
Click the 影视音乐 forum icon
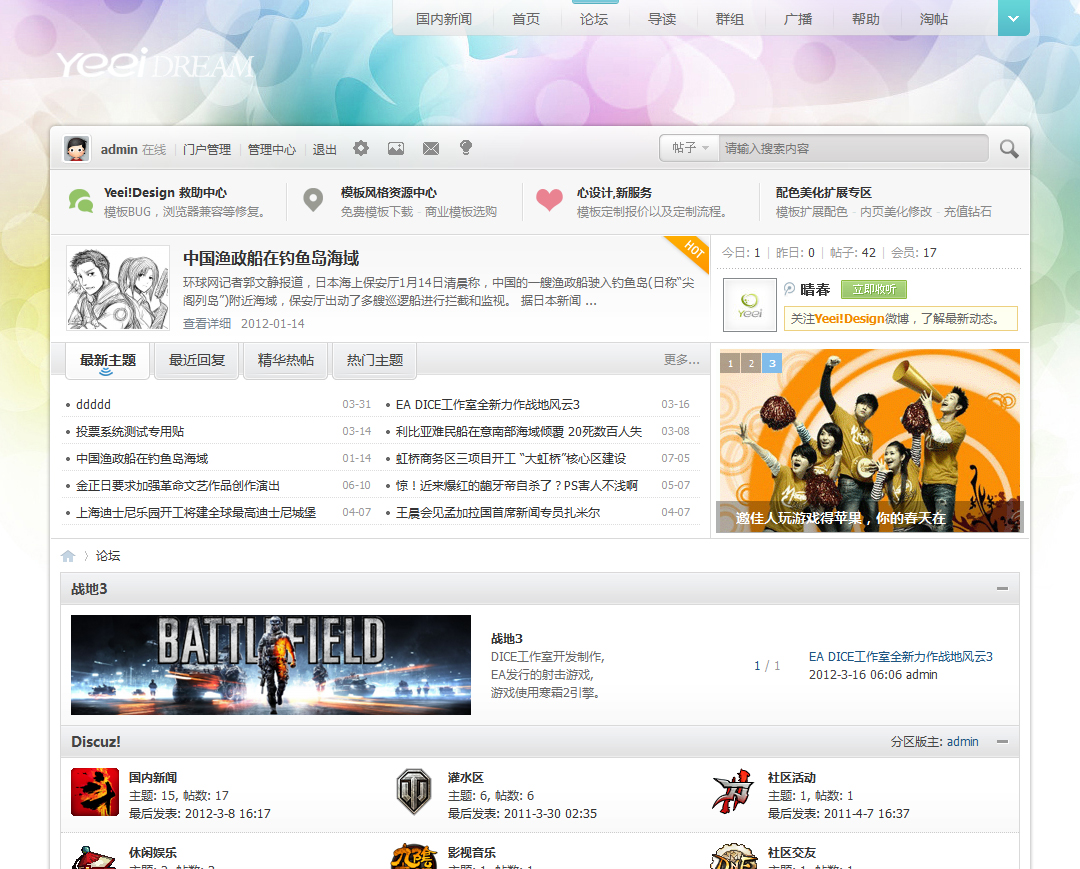click(414, 857)
